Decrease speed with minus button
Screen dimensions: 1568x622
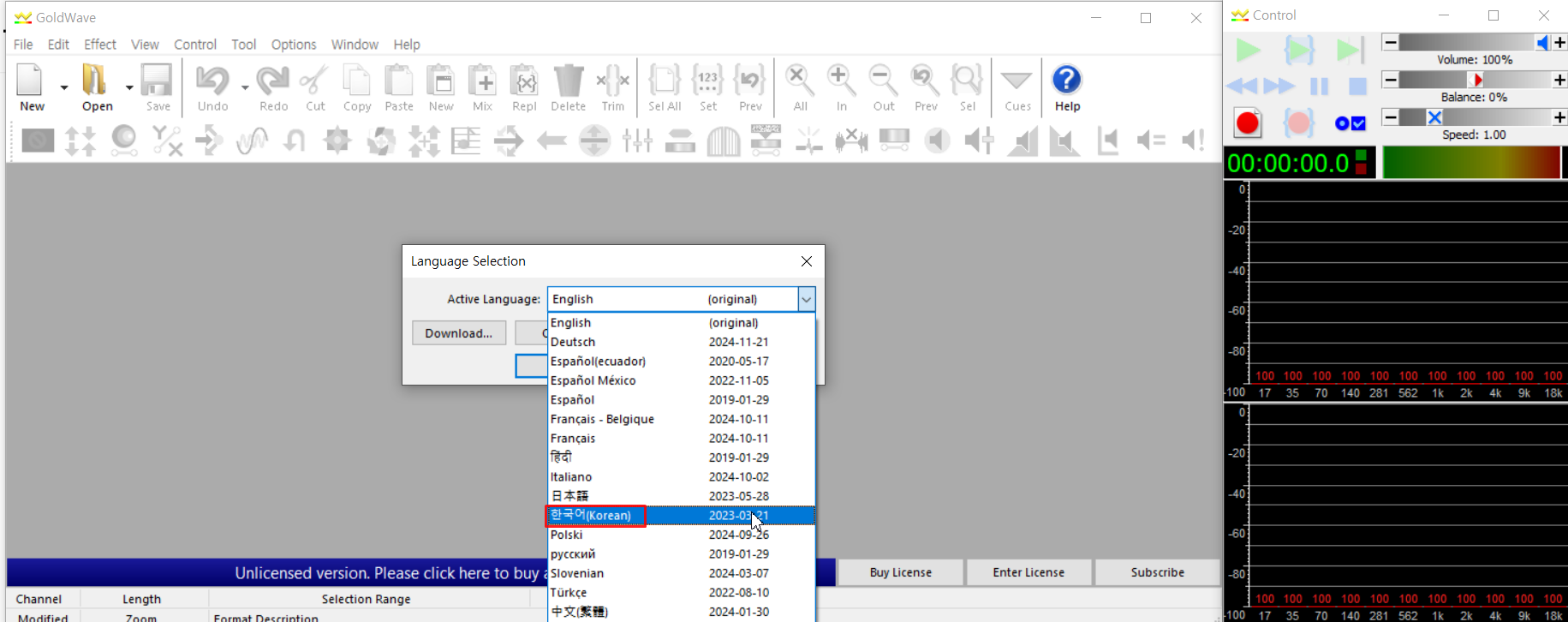click(x=1391, y=117)
